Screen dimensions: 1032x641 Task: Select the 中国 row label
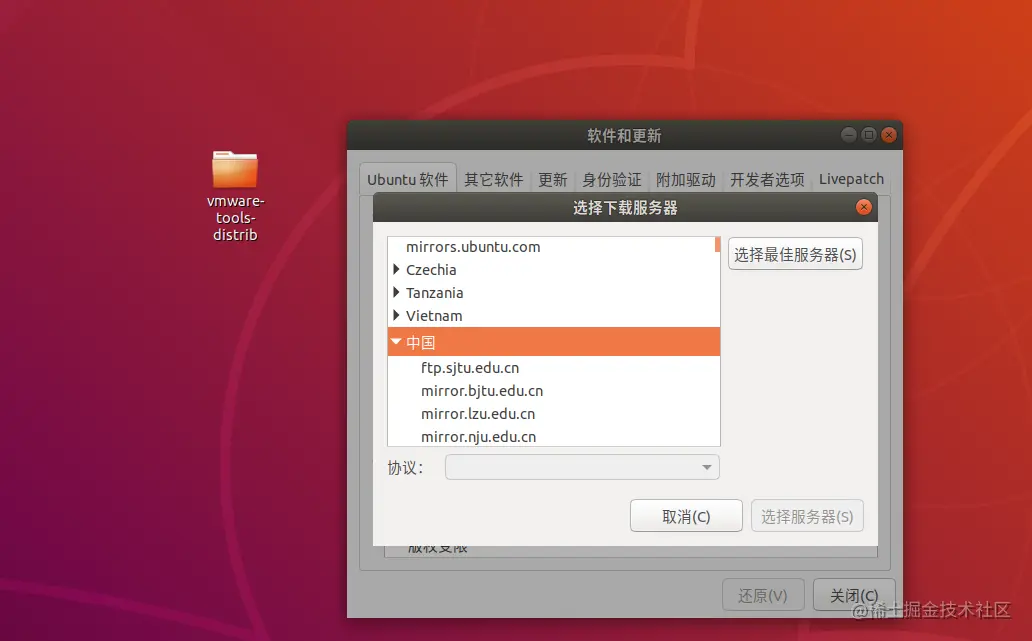421,342
